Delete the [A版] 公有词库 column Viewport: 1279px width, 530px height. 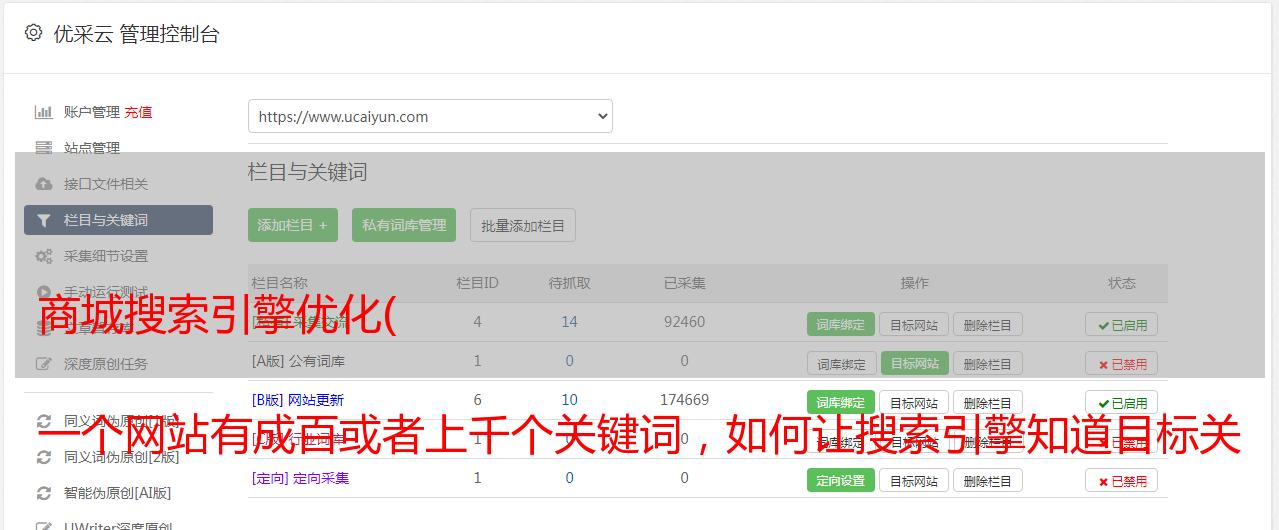[987, 363]
